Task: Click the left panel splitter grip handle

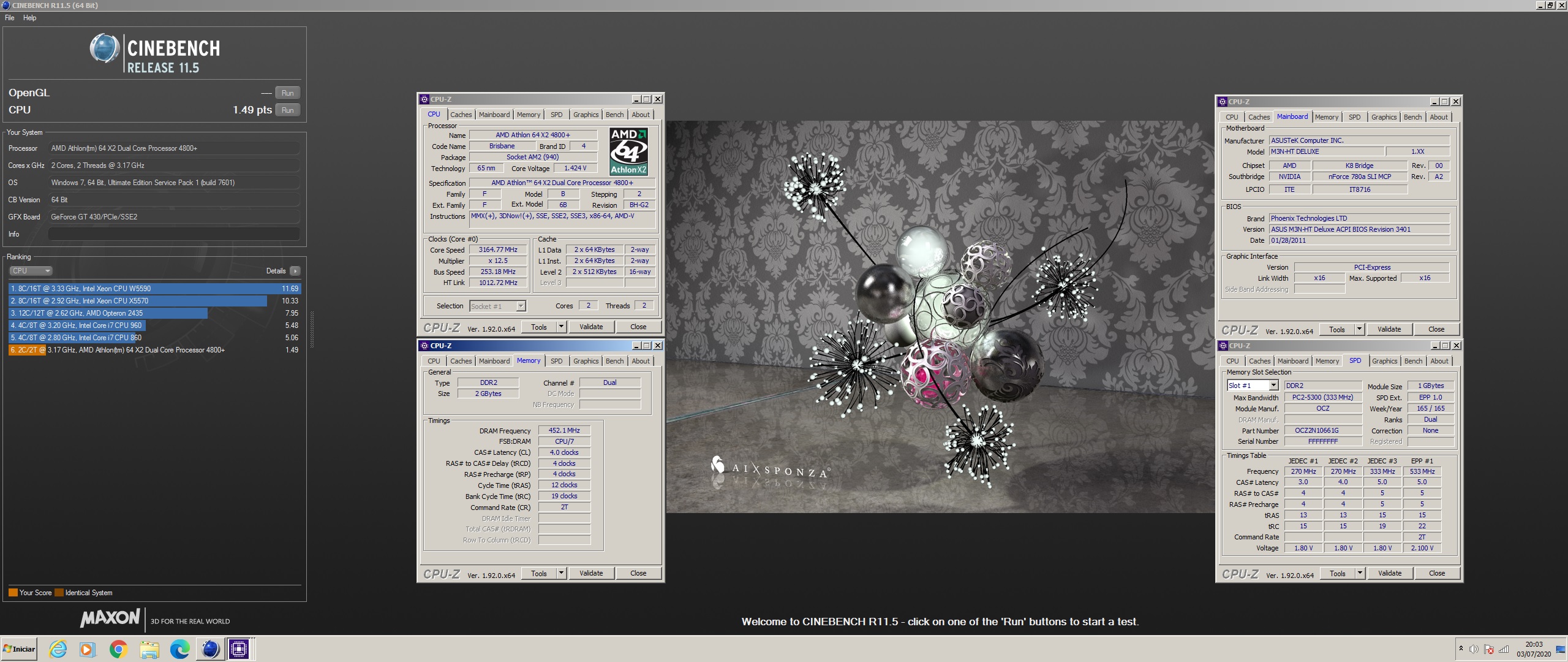Action: [x=312, y=330]
